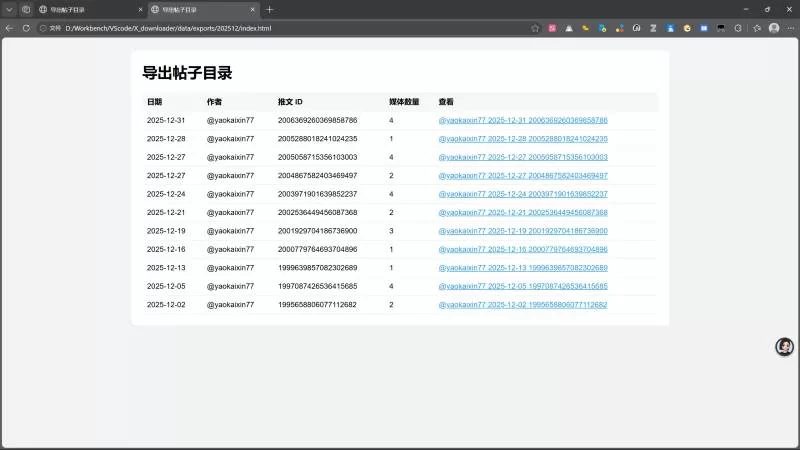Open the pink square extension icon
Viewport: 800px width, 450px height.
pos(552,29)
